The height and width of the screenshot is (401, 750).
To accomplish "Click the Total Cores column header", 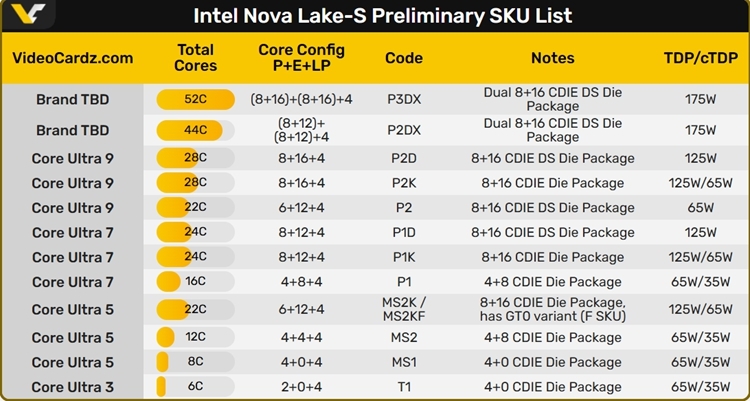I will point(195,57).
